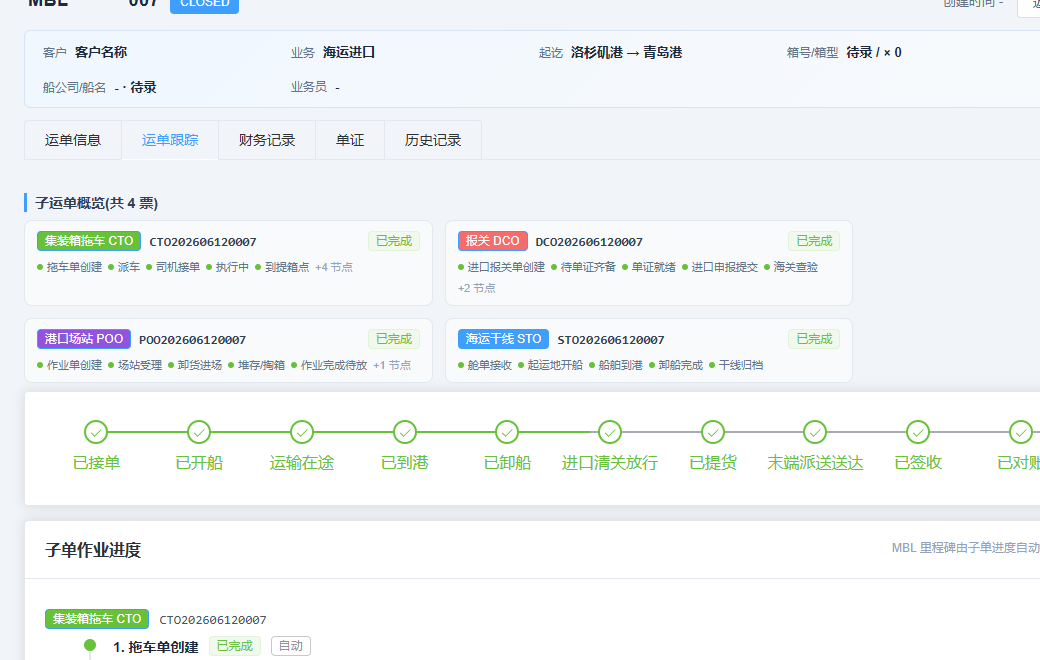Image resolution: width=1040 pixels, height=660 pixels.
Task: Click the route 洛杉矶港 → 青岛港
Action: click(626, 52)
